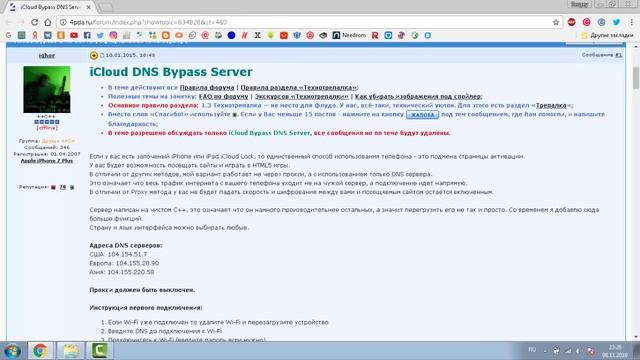Screen dimensions: 640x360
Task: Open the reputation value 78 link
Action: point(62,187)
